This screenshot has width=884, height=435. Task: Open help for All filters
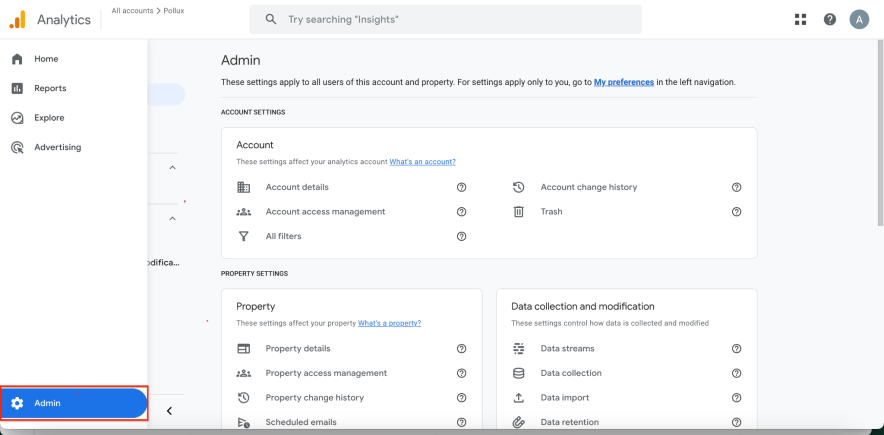461,236
